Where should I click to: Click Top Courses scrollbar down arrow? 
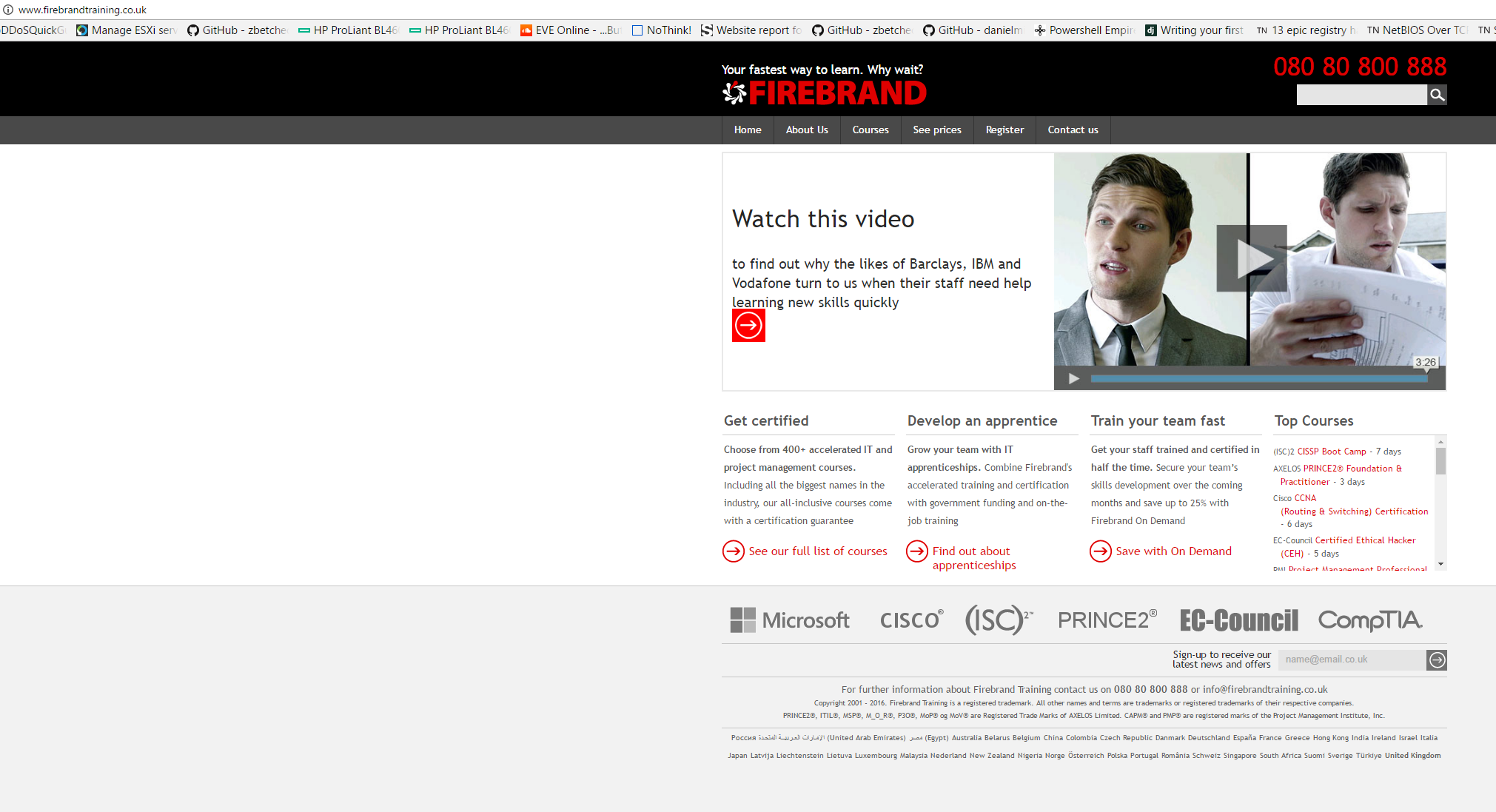1440,564
